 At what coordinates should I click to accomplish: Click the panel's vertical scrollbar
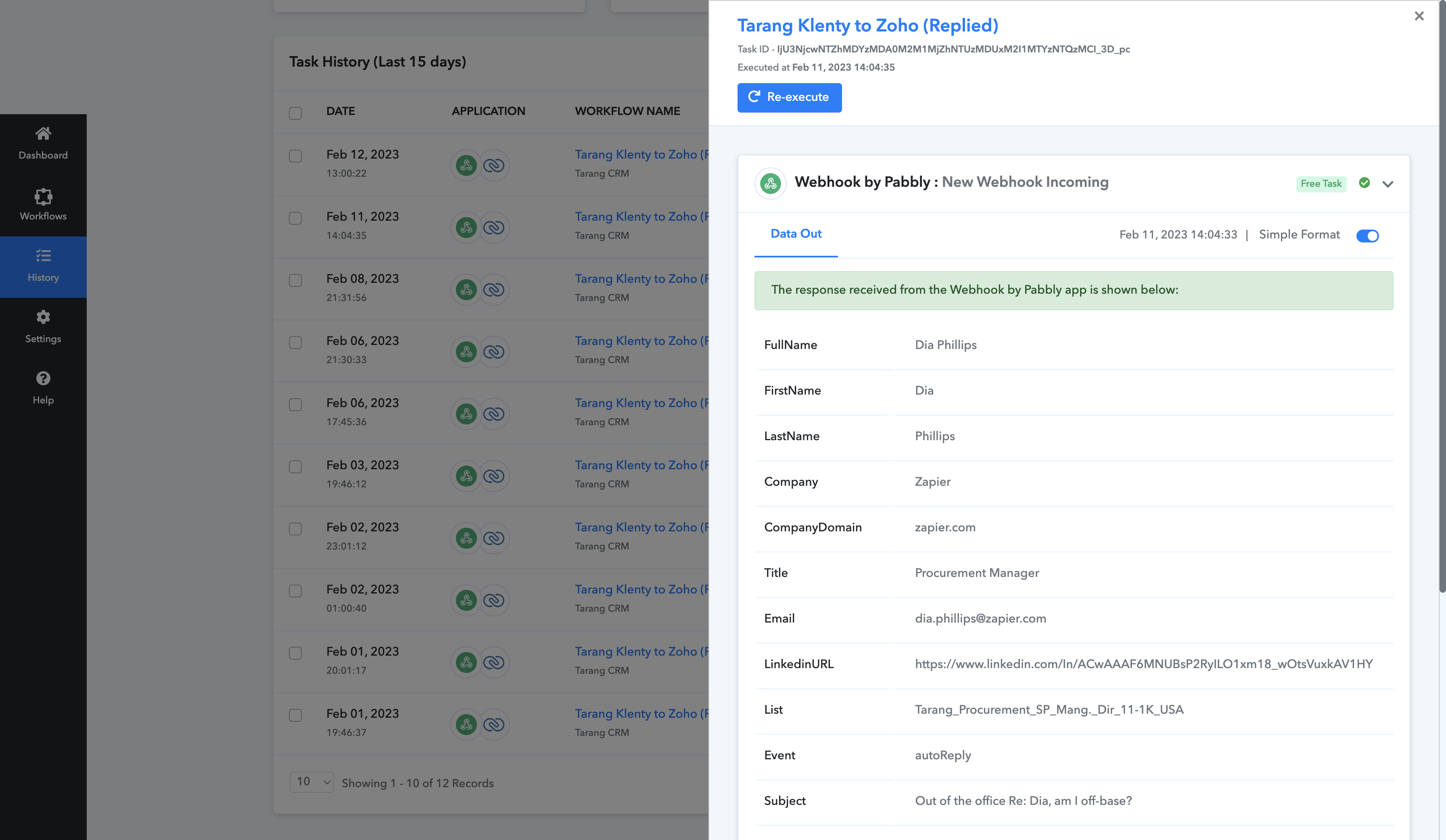pos(1442,297)
